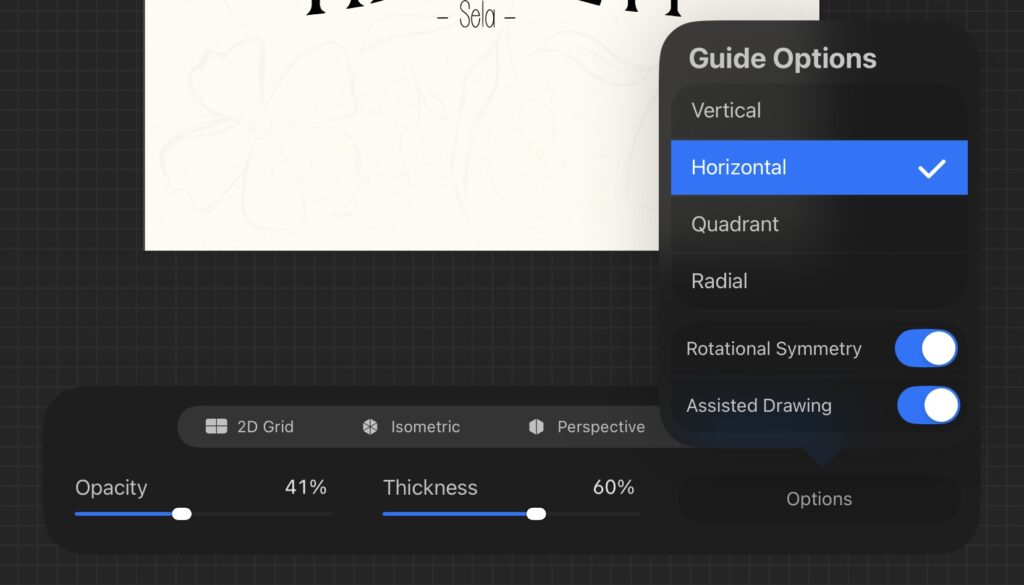Click the Opacity 41% value

[x=304, y=488]
